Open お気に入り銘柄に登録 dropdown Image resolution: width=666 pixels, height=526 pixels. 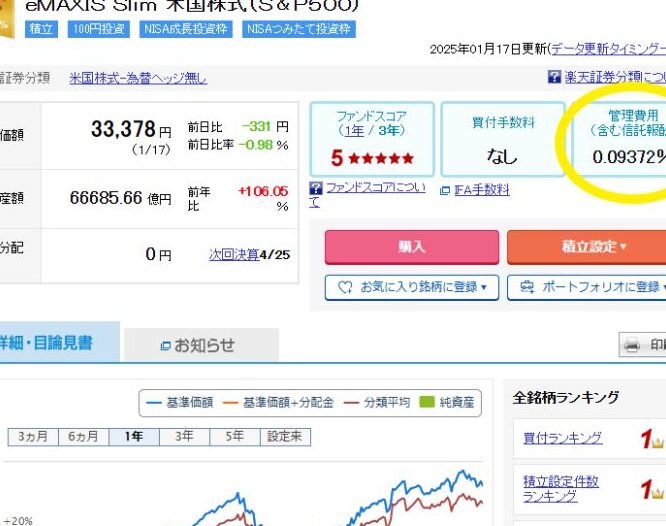click(412, 288)
